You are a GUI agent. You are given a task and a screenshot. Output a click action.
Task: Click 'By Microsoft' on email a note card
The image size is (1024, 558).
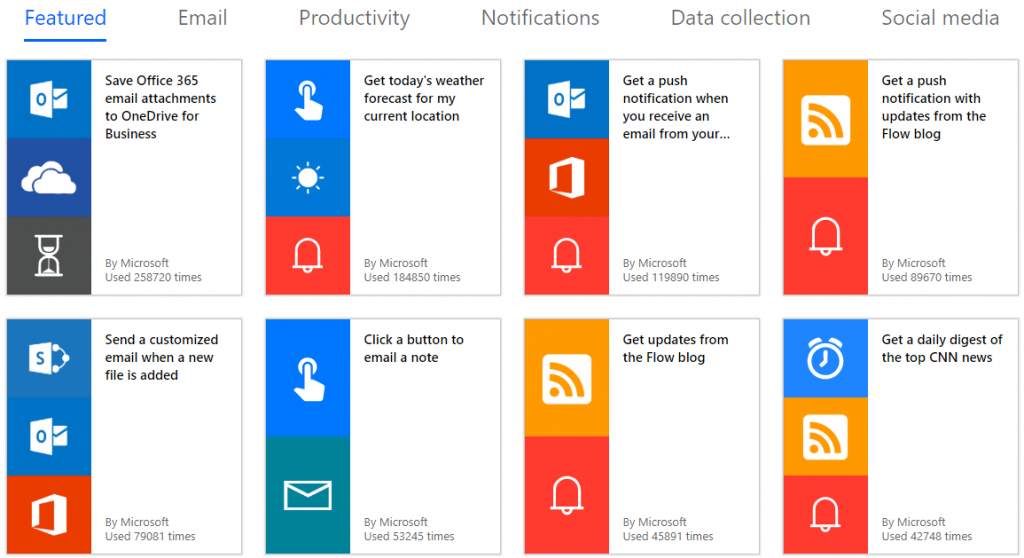pyautogui.click(x=396, y=522)
